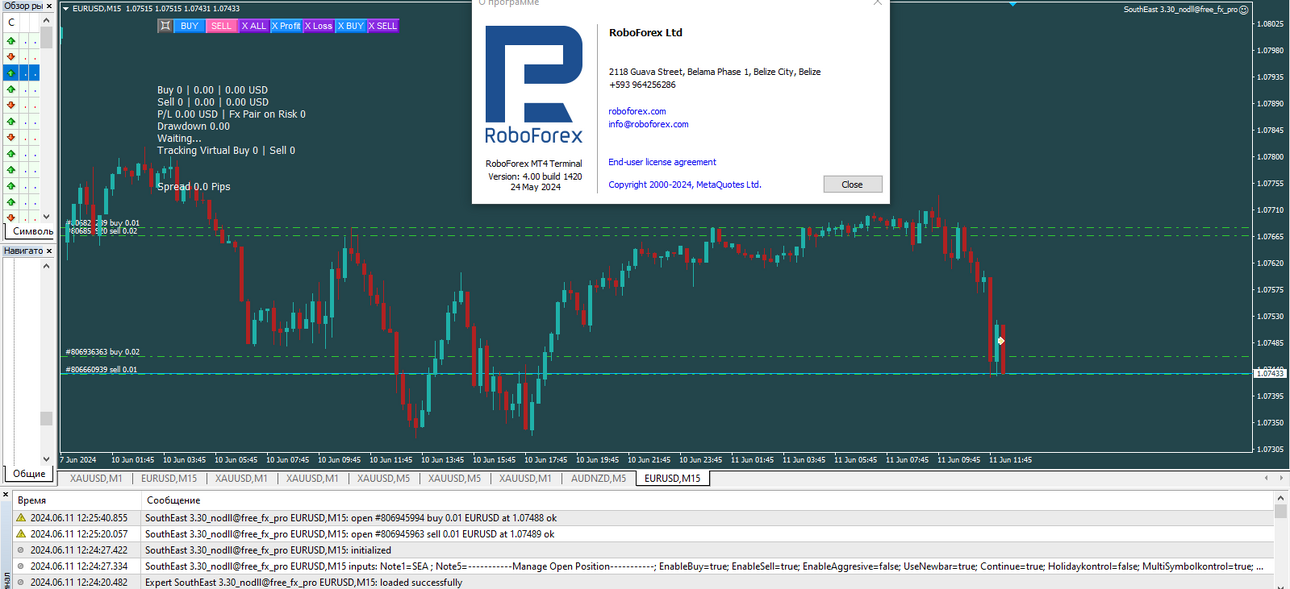Click the RoboForex logo image
This screenshot has width=1290, height=589.
click(534, 86)
